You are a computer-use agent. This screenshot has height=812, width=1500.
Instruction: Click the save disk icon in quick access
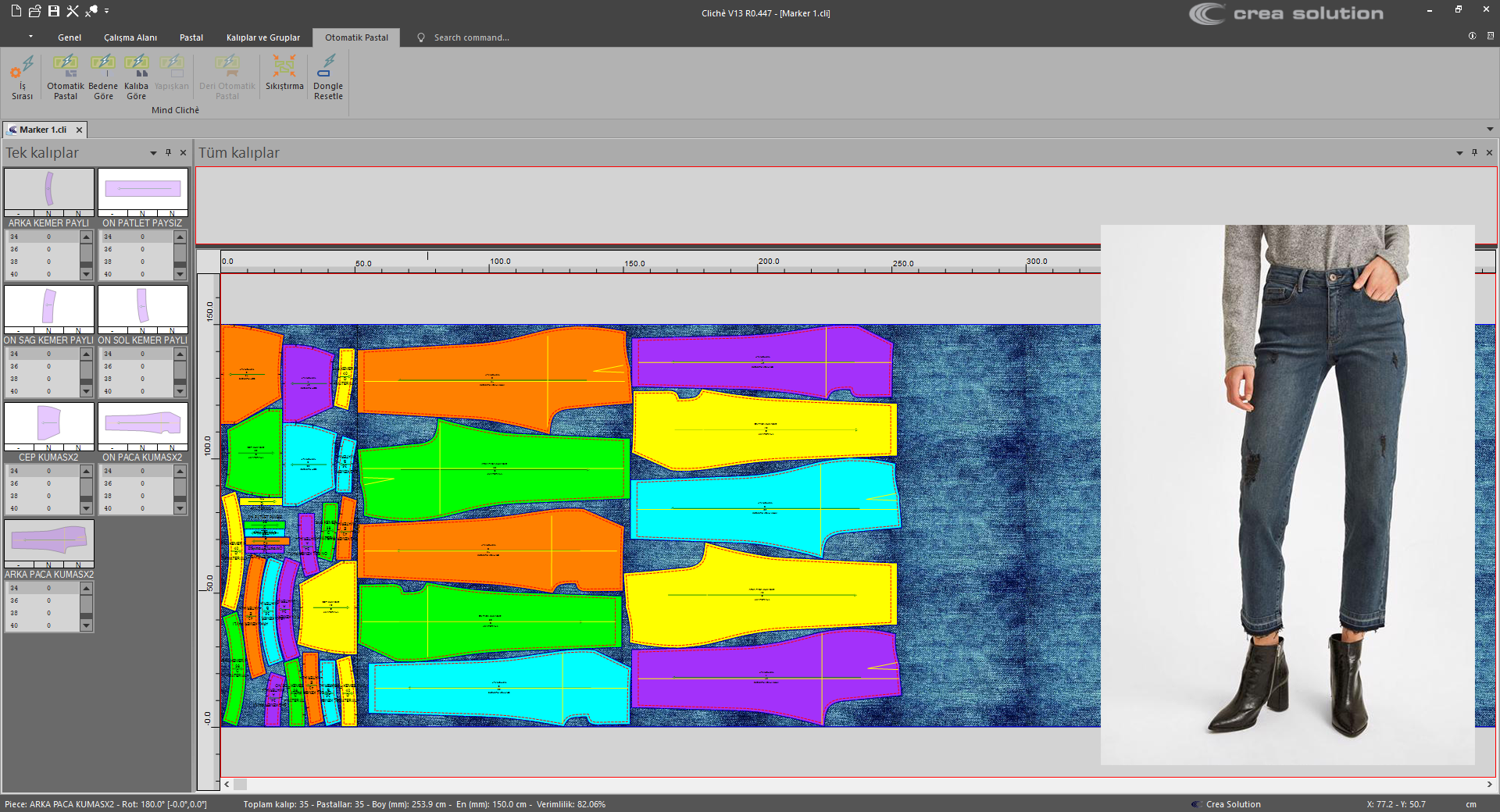[54, 11]
